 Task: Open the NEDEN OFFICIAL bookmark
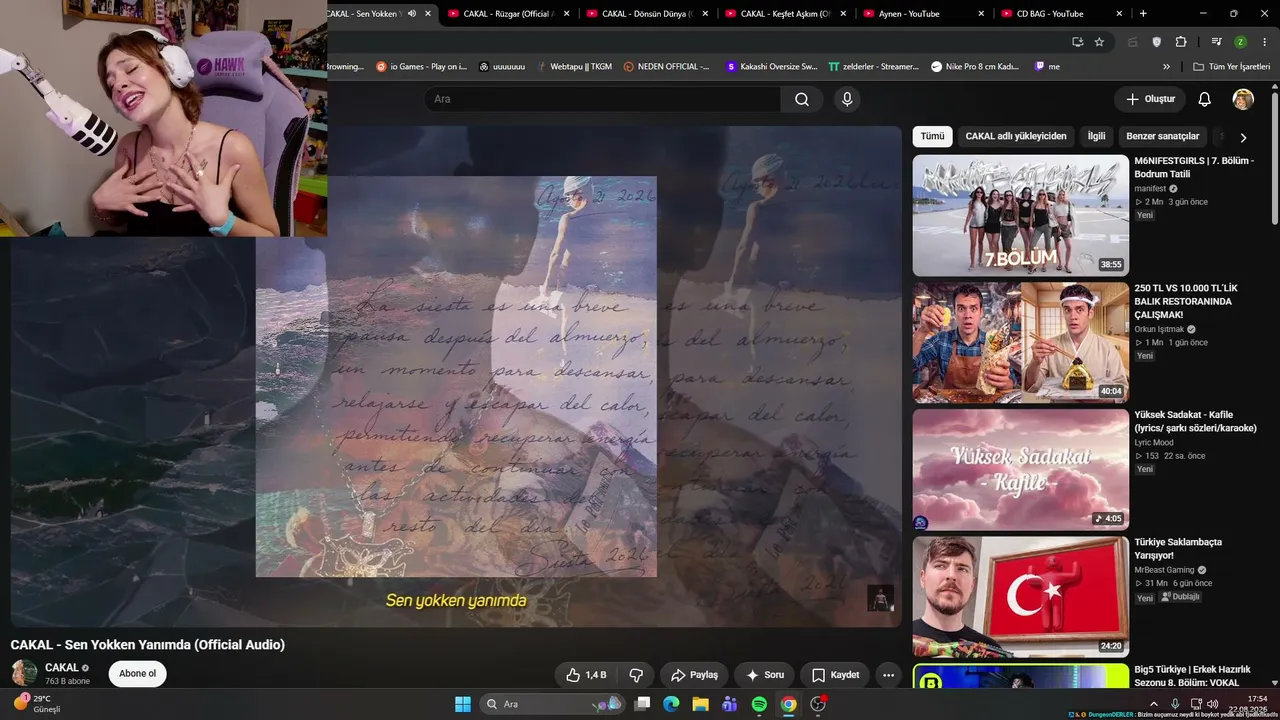666,66
